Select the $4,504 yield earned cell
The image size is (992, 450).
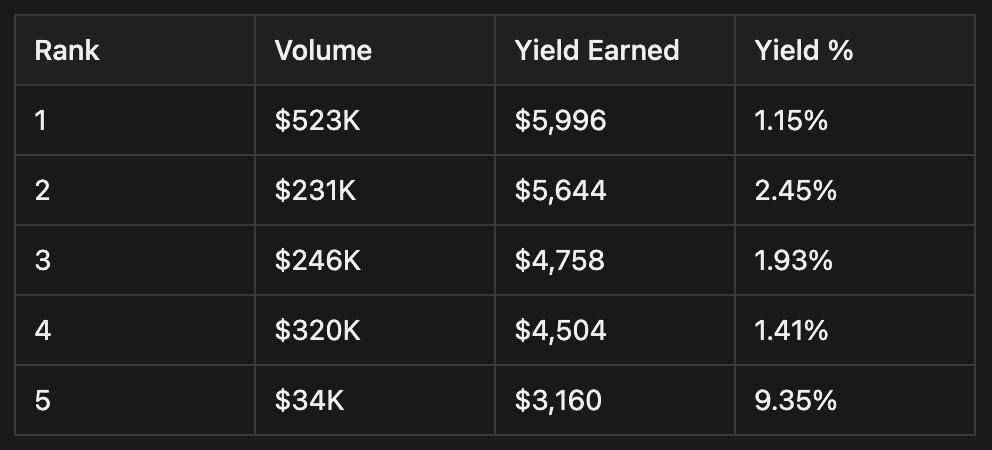click(560, 331)
